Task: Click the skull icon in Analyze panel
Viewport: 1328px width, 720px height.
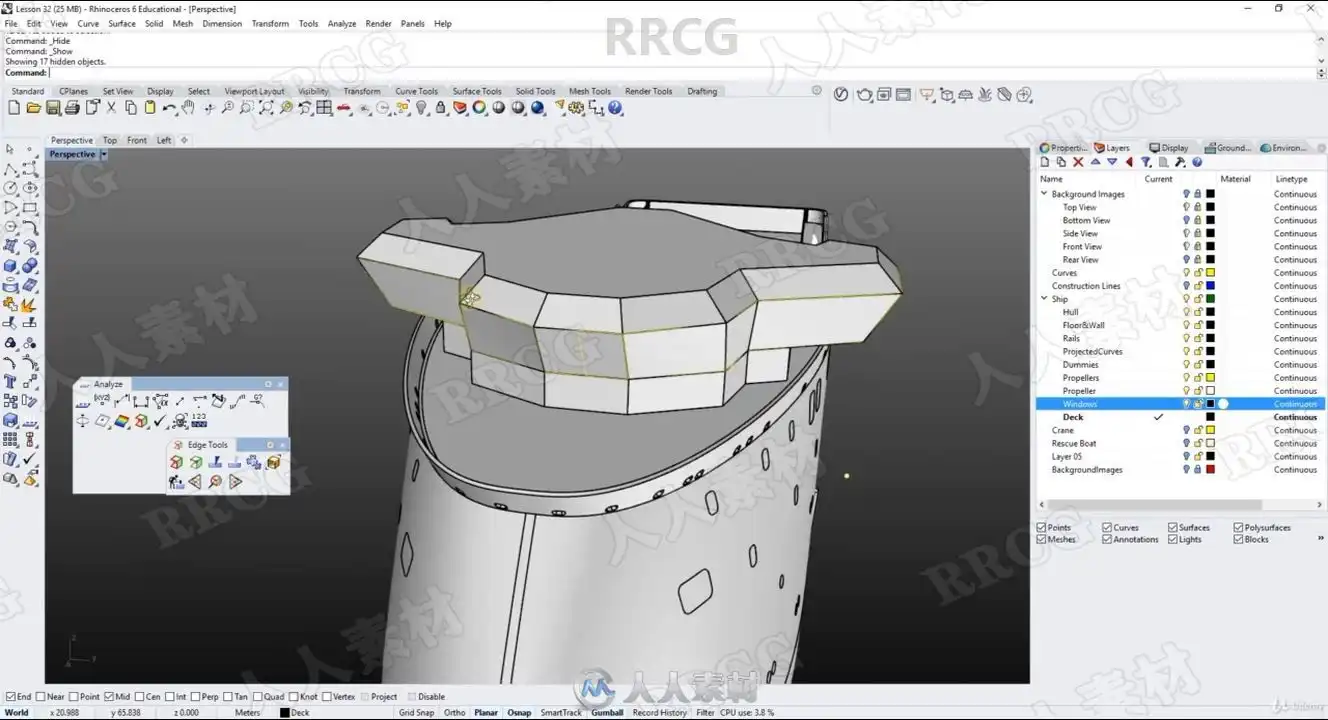Action: [180, 421]
